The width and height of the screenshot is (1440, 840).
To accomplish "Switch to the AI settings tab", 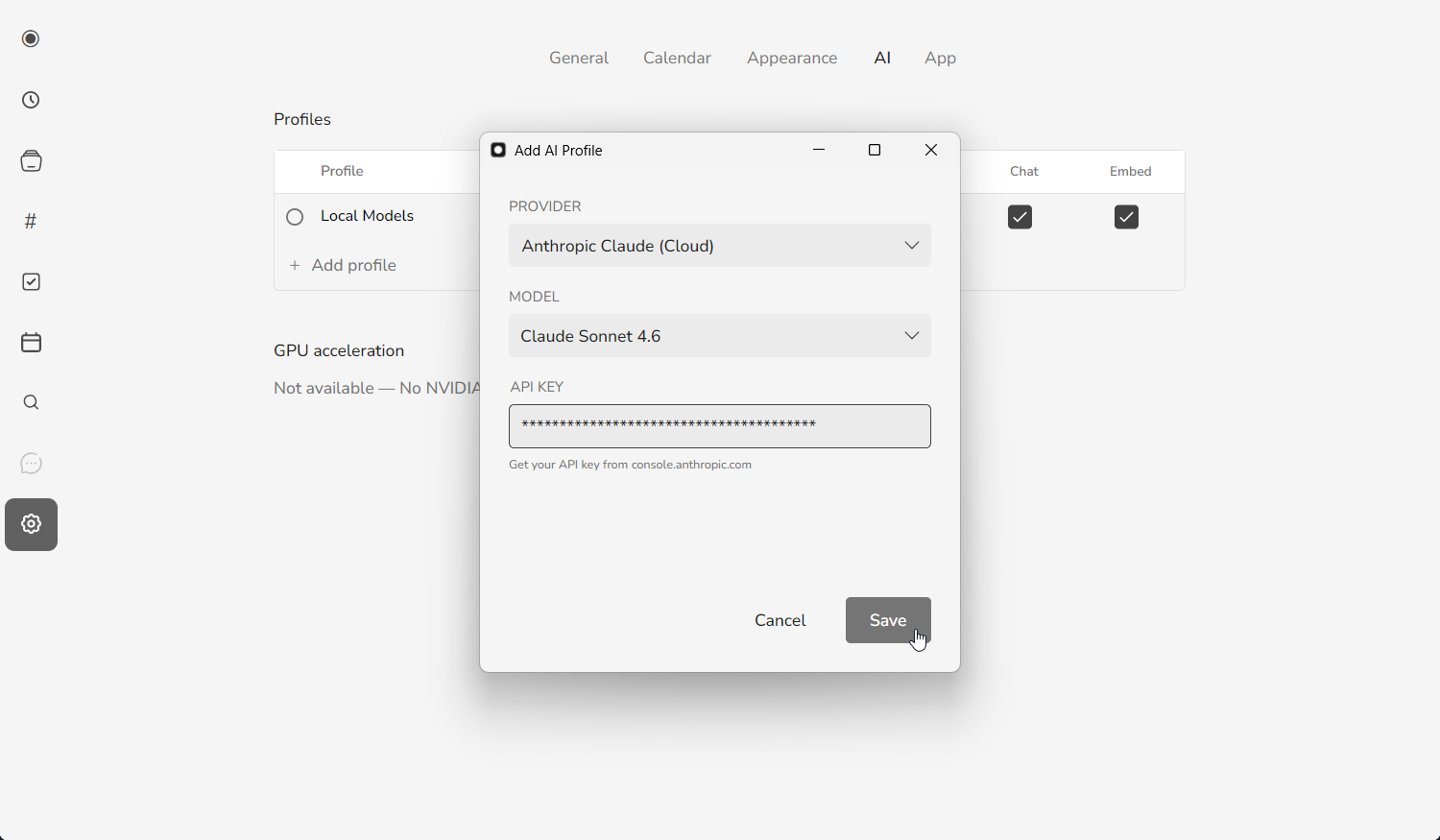I will [882, 59].
